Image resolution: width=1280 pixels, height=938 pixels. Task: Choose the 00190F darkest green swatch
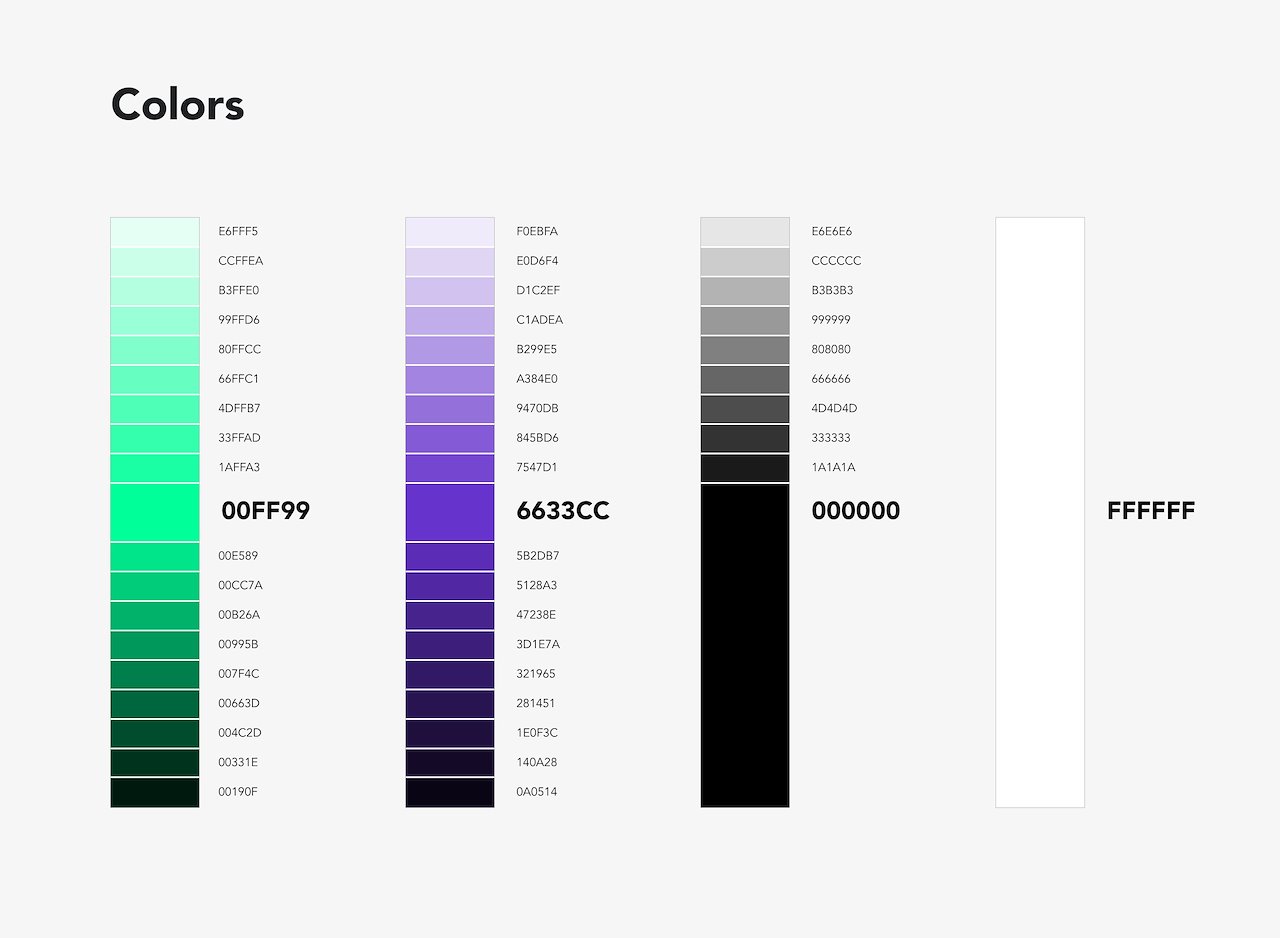(x=155, y=792)
